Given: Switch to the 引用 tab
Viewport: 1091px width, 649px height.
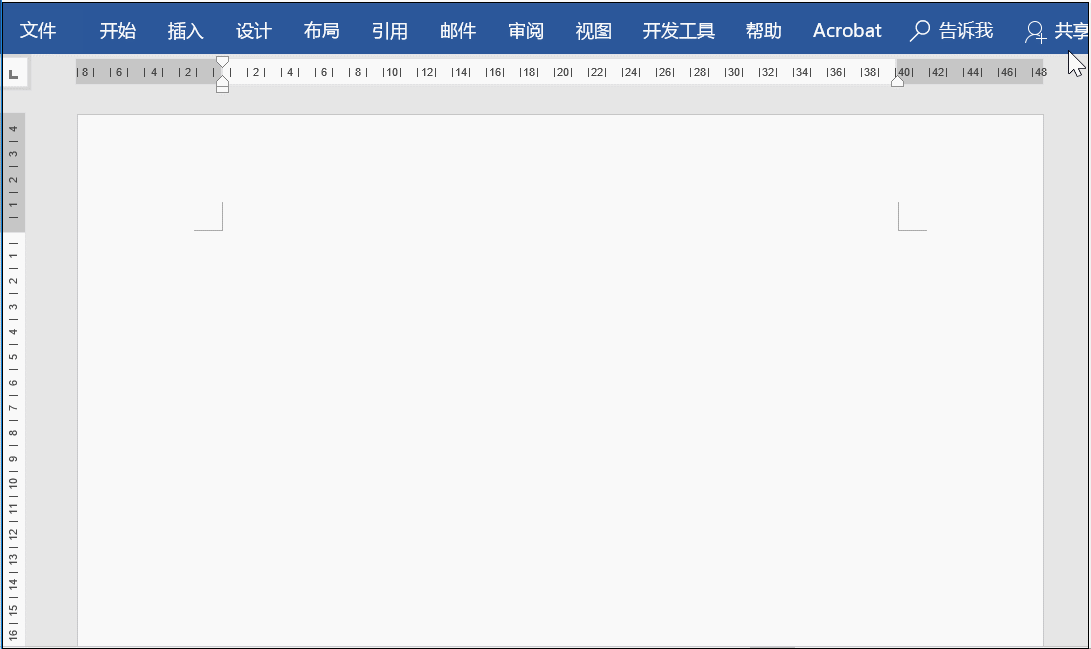Looking at the screenshot, I should 390,31.
